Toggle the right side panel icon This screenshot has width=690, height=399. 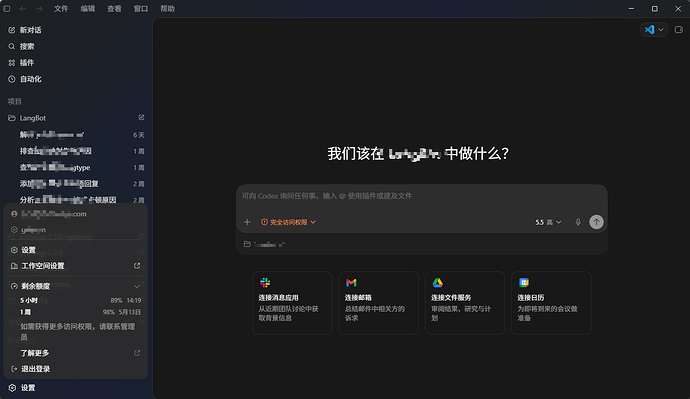point(679,29)
